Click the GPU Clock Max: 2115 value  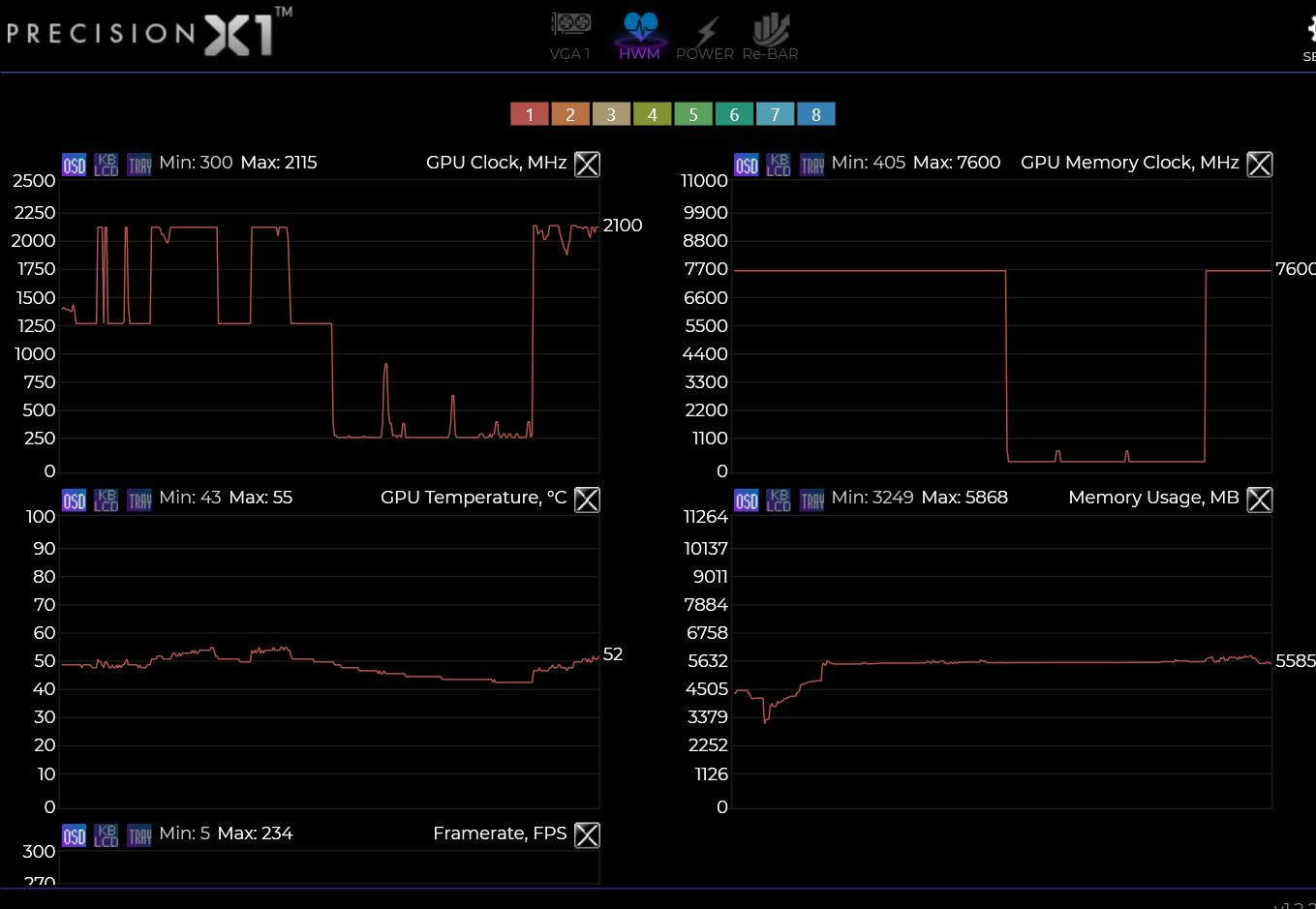(279, 163)
